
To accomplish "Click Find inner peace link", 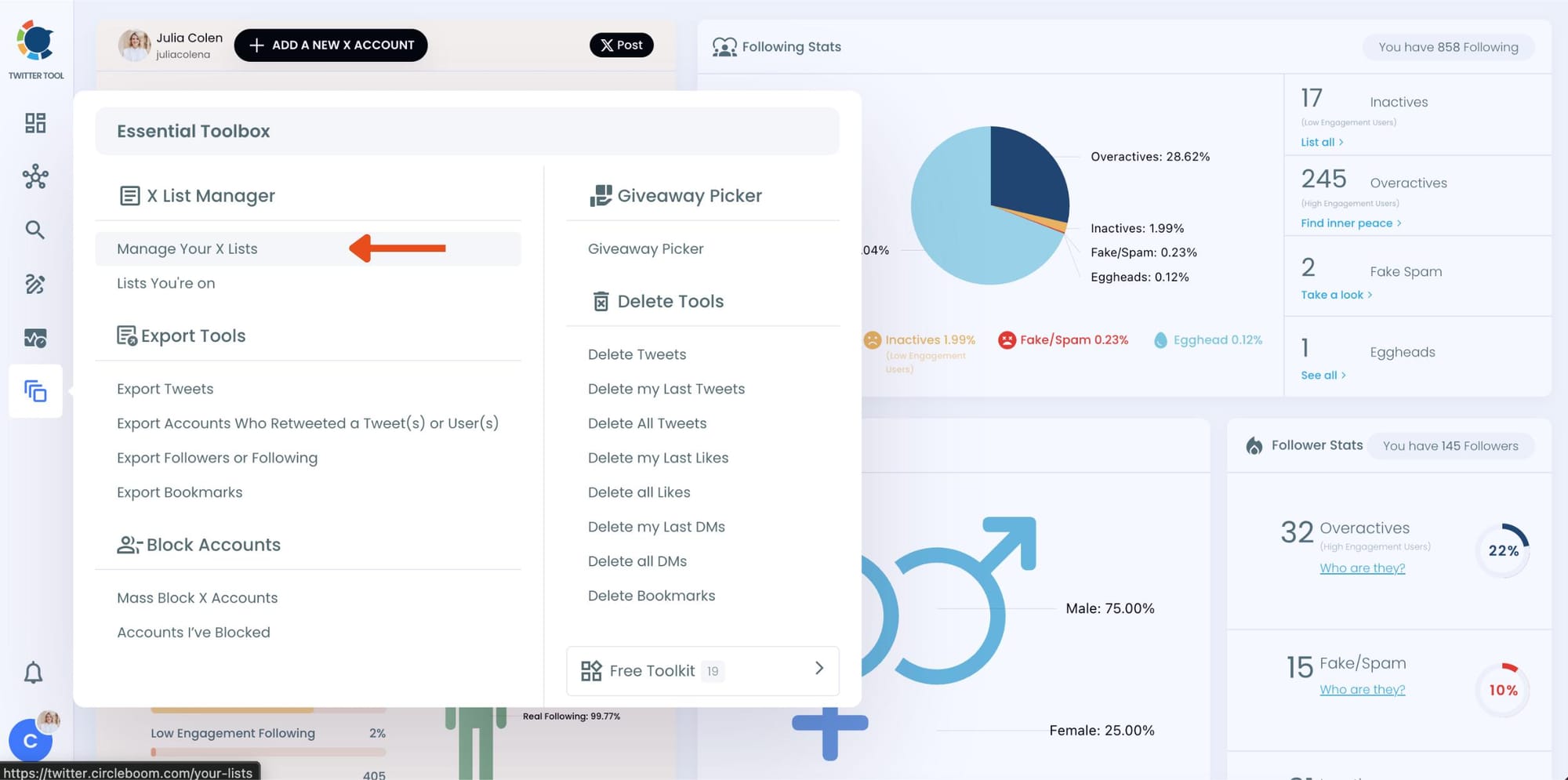I will (1351, 223).
